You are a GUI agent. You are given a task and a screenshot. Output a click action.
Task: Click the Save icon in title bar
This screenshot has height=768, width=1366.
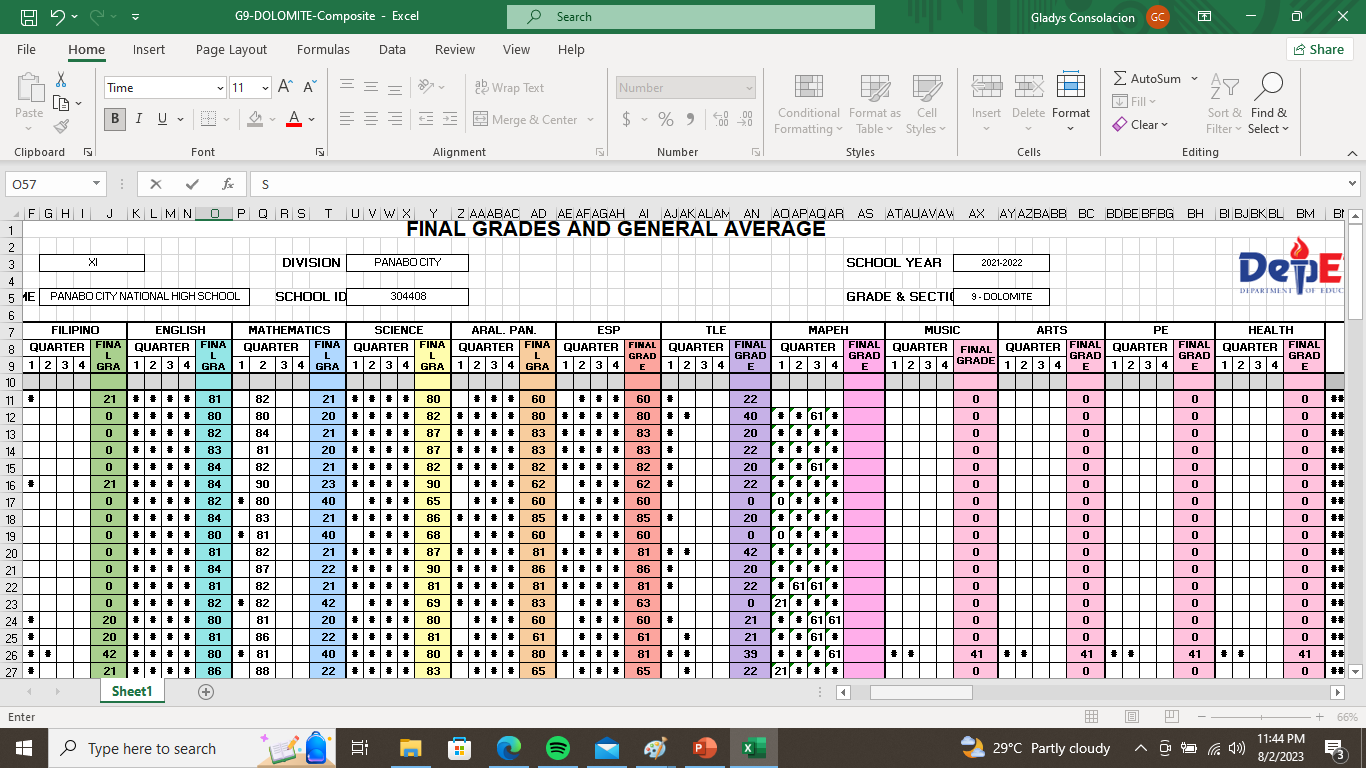[29, 17]
